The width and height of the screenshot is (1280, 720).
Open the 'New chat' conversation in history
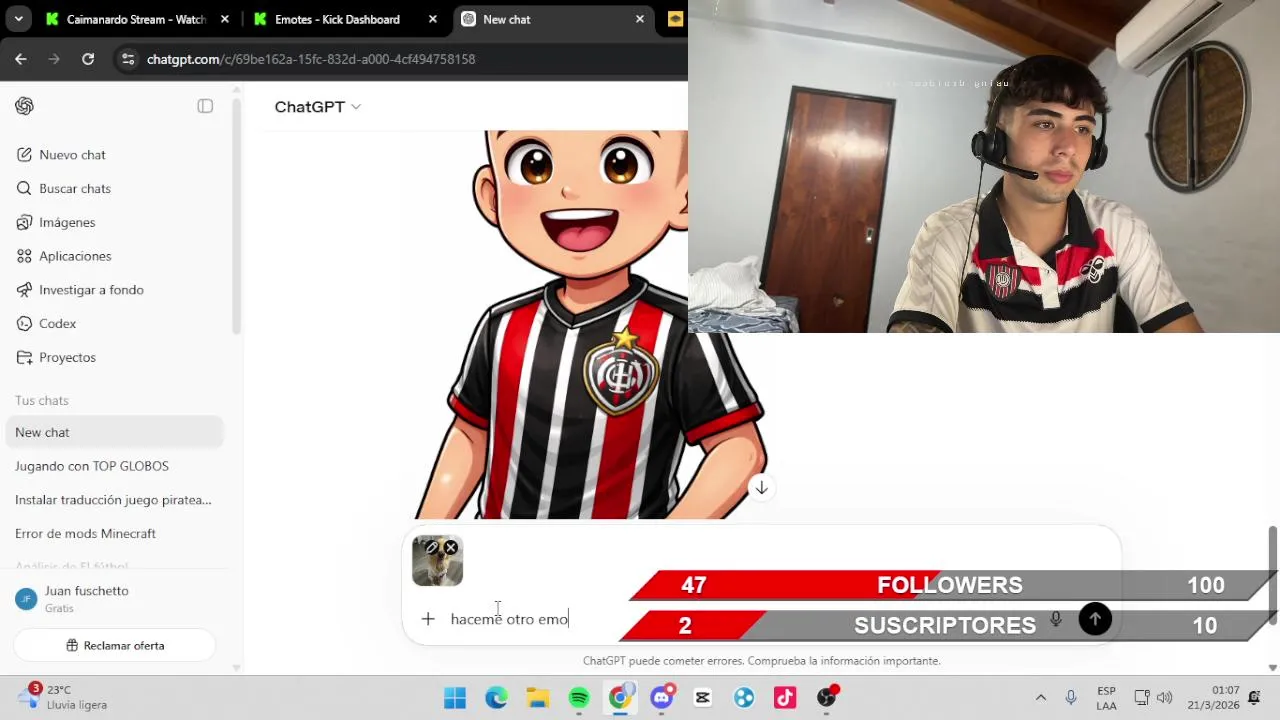(115, 432)
